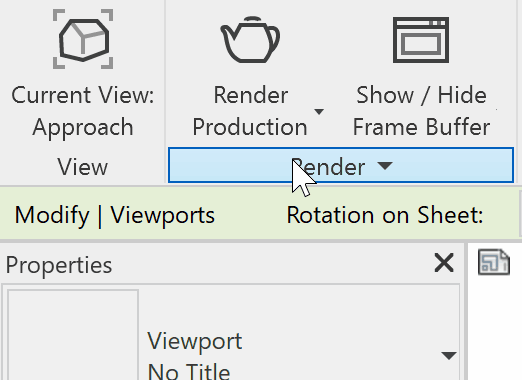This screenshot has width=522, height=380.
Task: Click the Current View house cube icon
Action: click(x=83, y=39)
